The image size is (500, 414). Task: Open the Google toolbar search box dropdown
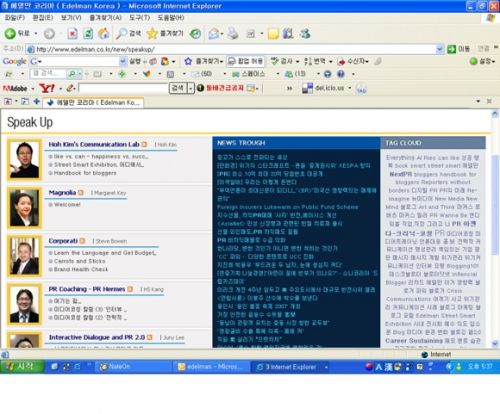point(123,61)
